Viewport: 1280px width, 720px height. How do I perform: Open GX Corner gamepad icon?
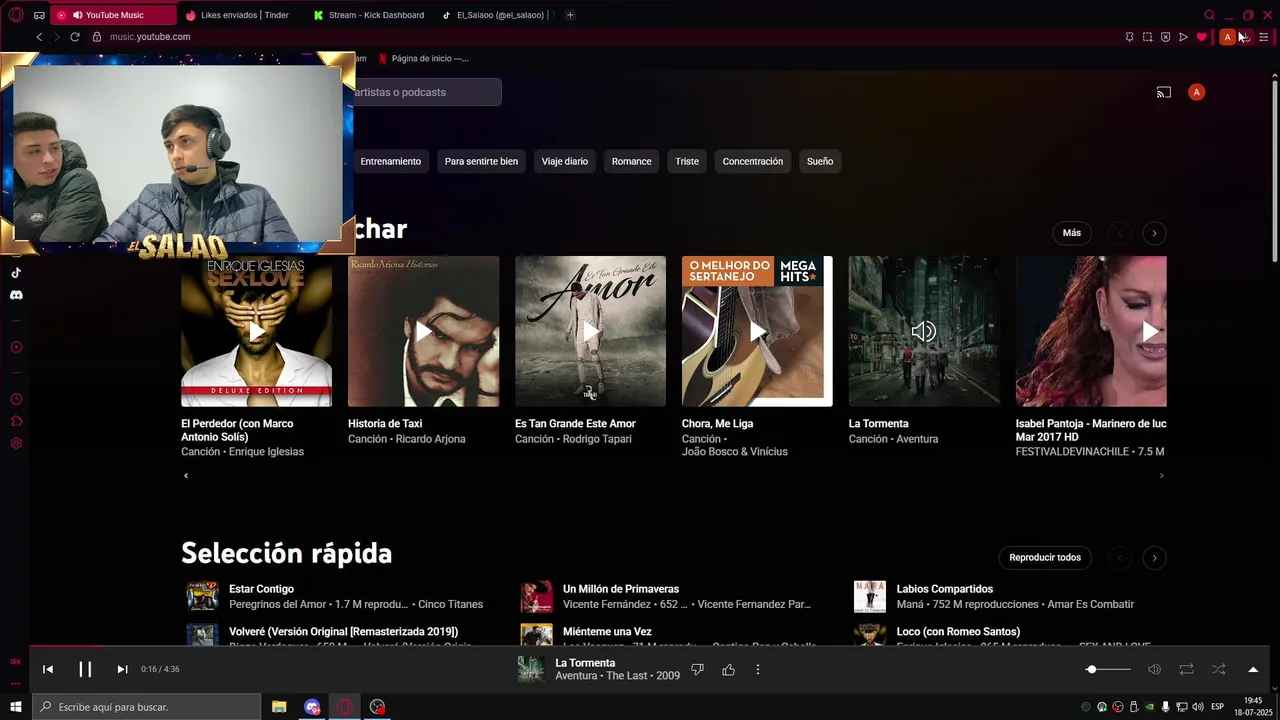point(39,15)
